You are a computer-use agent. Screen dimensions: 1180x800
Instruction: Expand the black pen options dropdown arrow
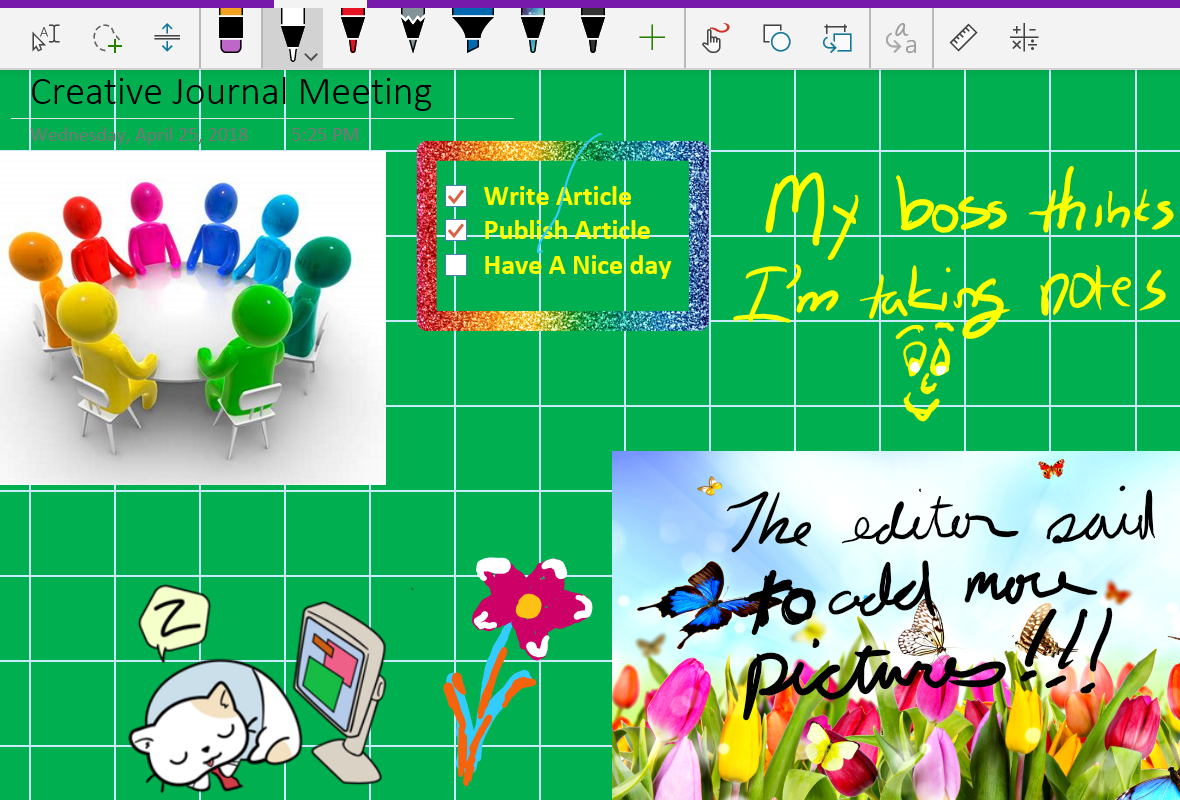[x=311, y=56]
